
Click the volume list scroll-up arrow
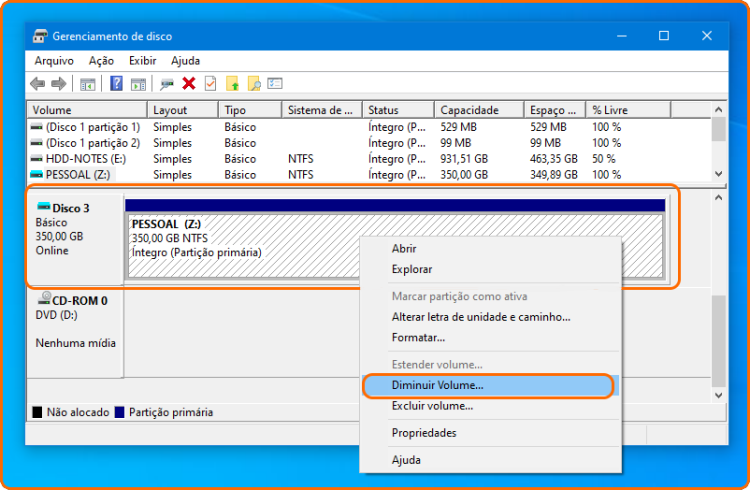pos(718,110)
